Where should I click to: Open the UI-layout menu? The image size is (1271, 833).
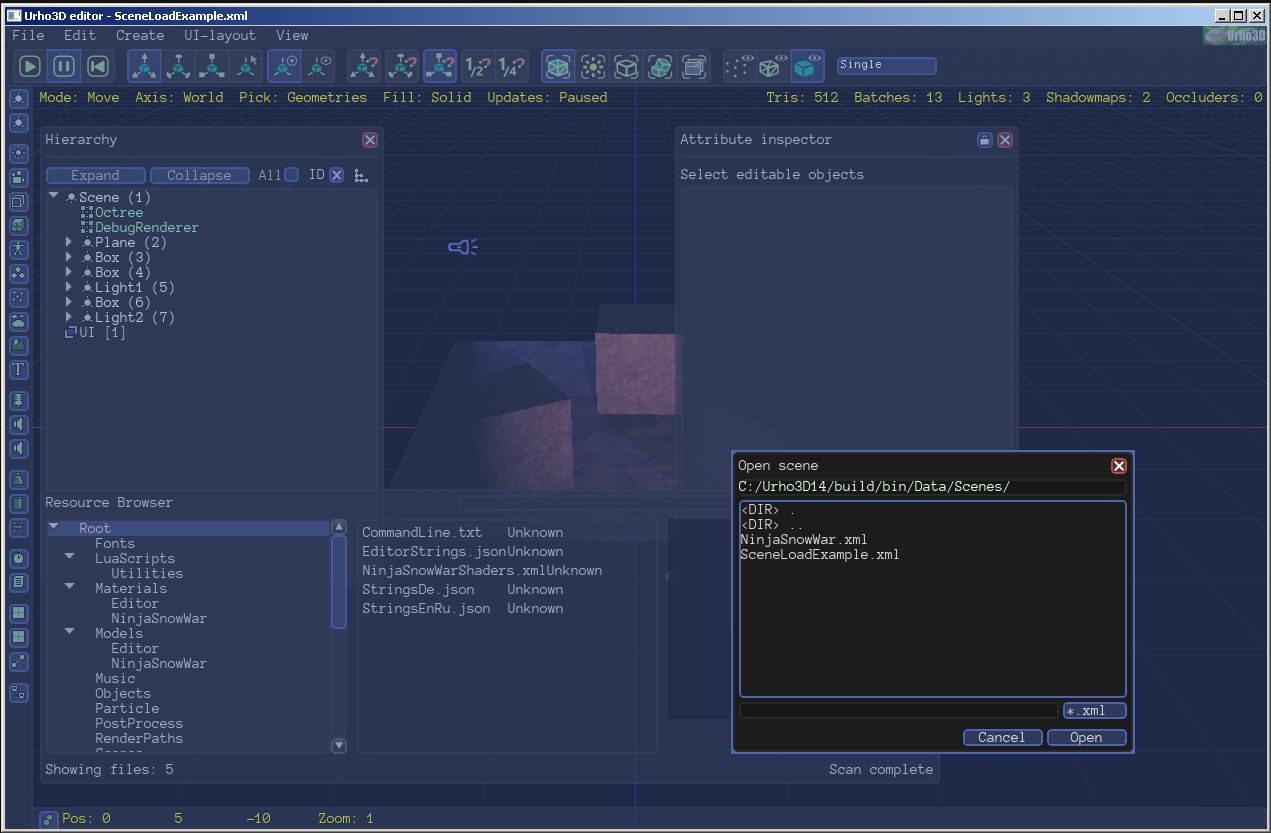click(220, 35)
